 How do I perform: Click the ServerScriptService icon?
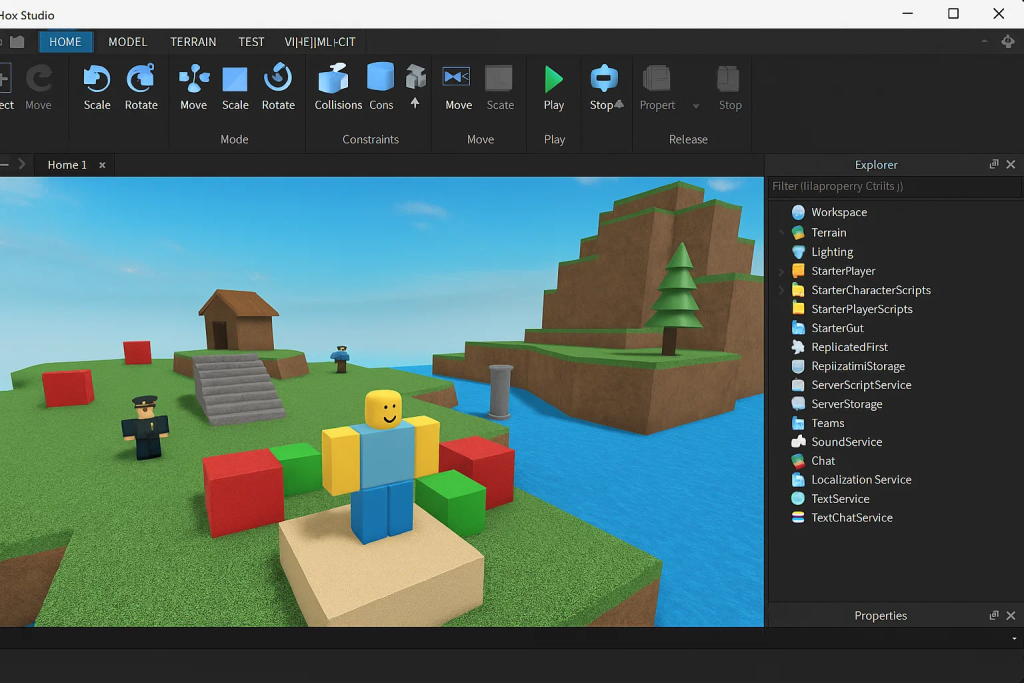click(x=798, y=385)
